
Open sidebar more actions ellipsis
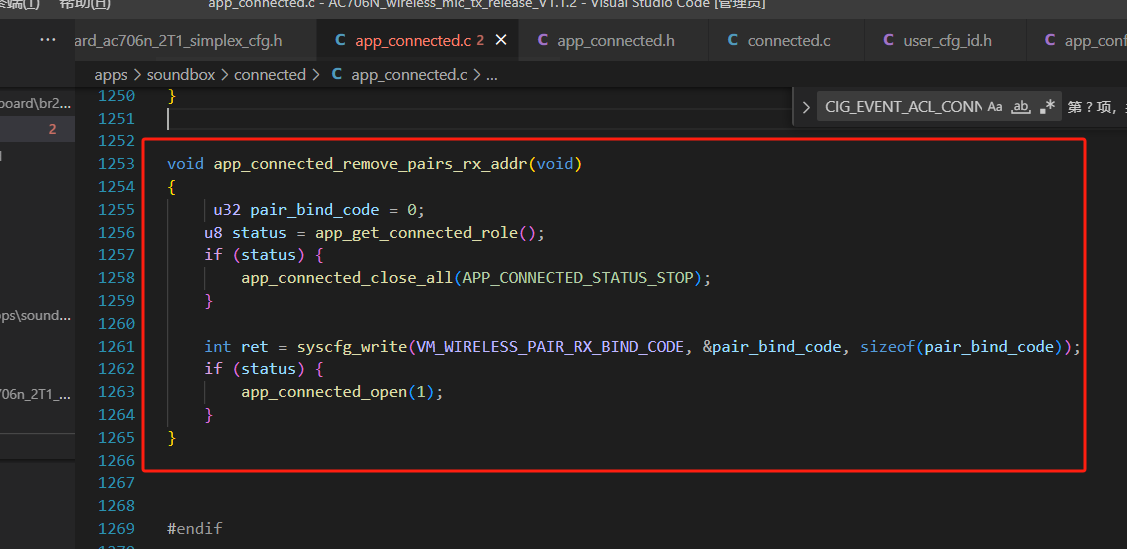click(x=48, y=40)
